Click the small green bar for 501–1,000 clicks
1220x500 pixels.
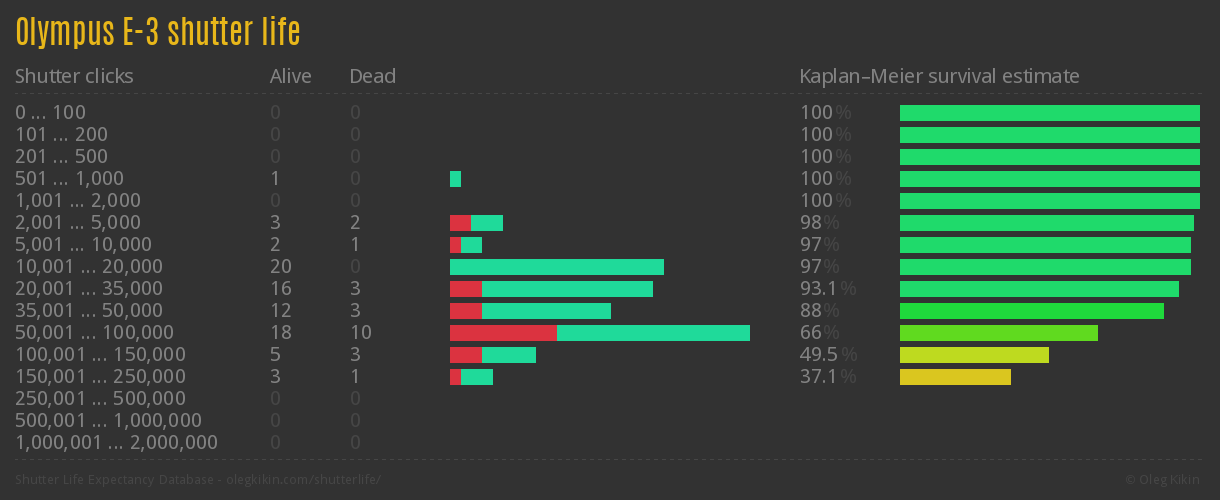click(455, 179)
